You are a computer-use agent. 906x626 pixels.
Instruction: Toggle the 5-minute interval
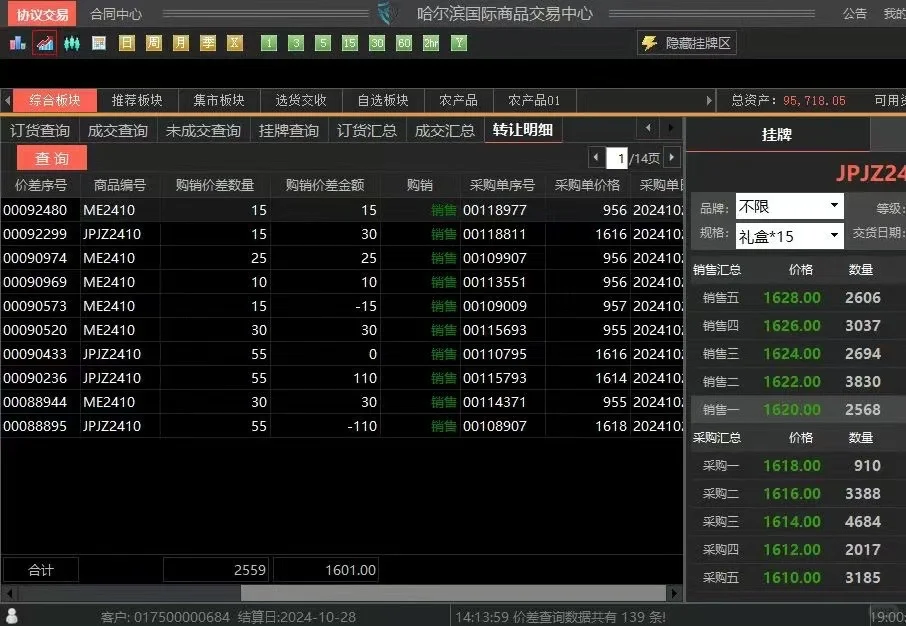[322, 43]
